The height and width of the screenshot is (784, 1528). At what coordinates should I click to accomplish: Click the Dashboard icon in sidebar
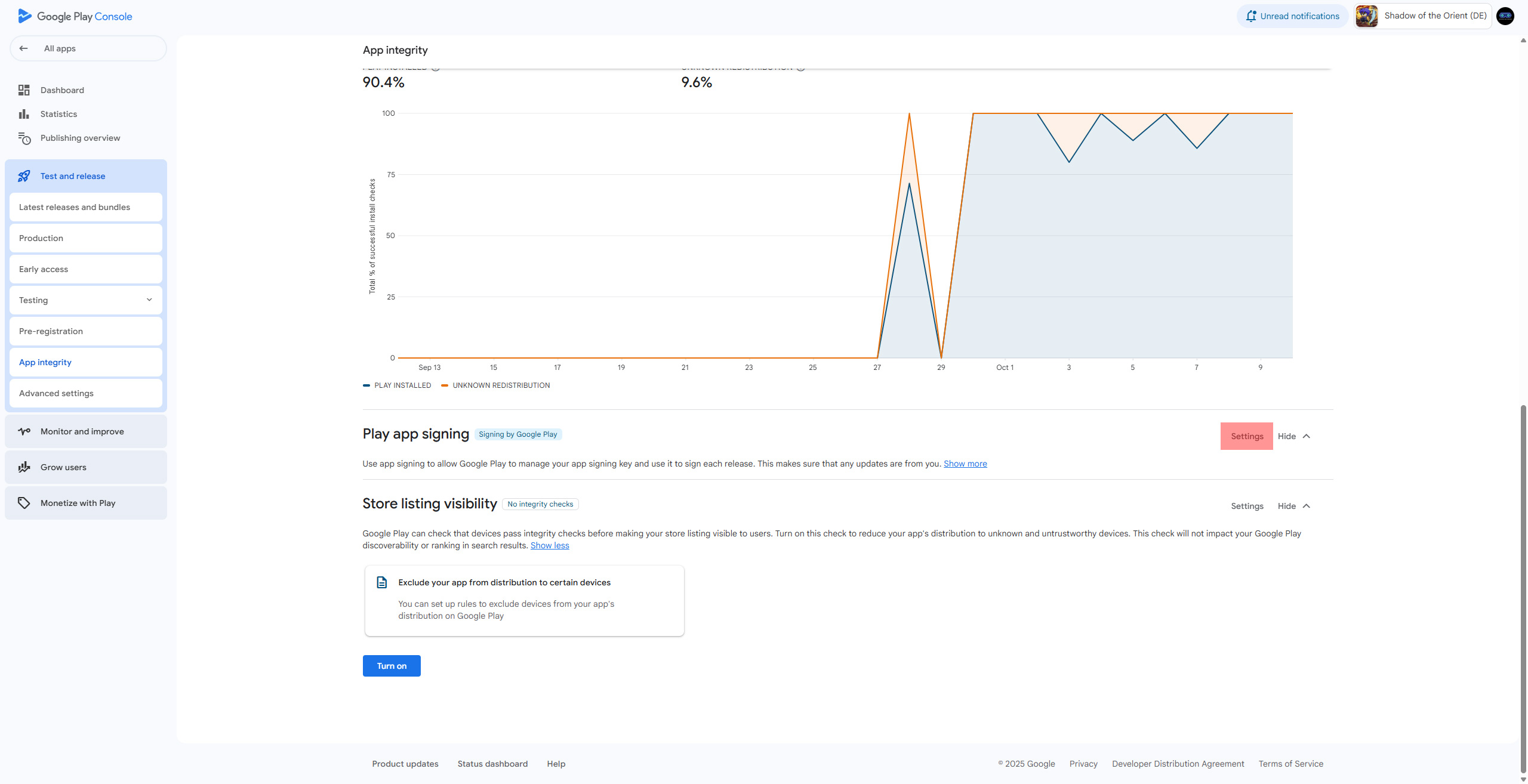[24, 90]
